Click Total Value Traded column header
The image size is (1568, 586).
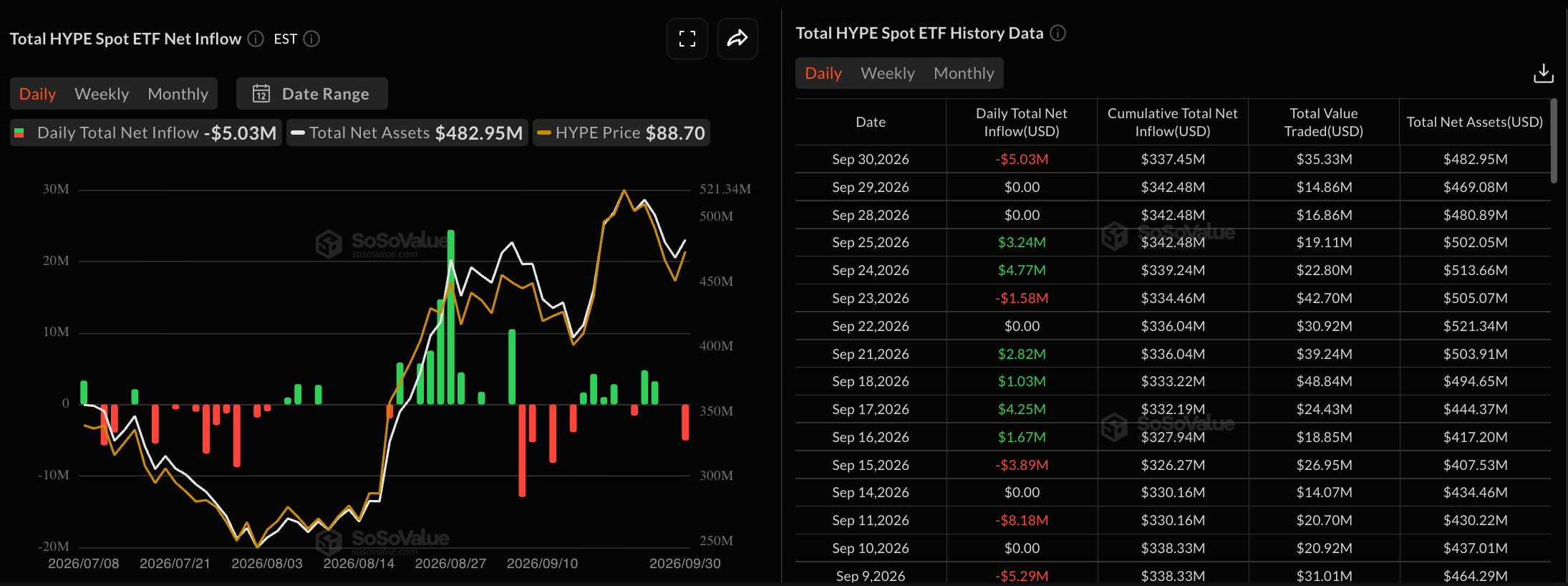(x=1324, y=122)
